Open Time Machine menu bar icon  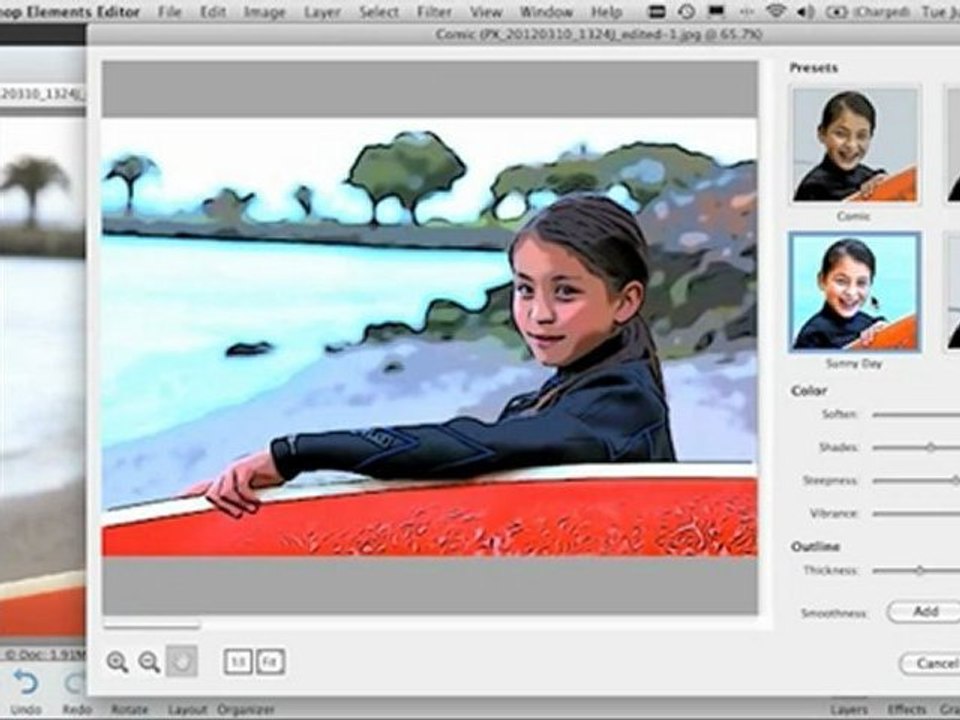pyautogui.click(x=687, y=11)
